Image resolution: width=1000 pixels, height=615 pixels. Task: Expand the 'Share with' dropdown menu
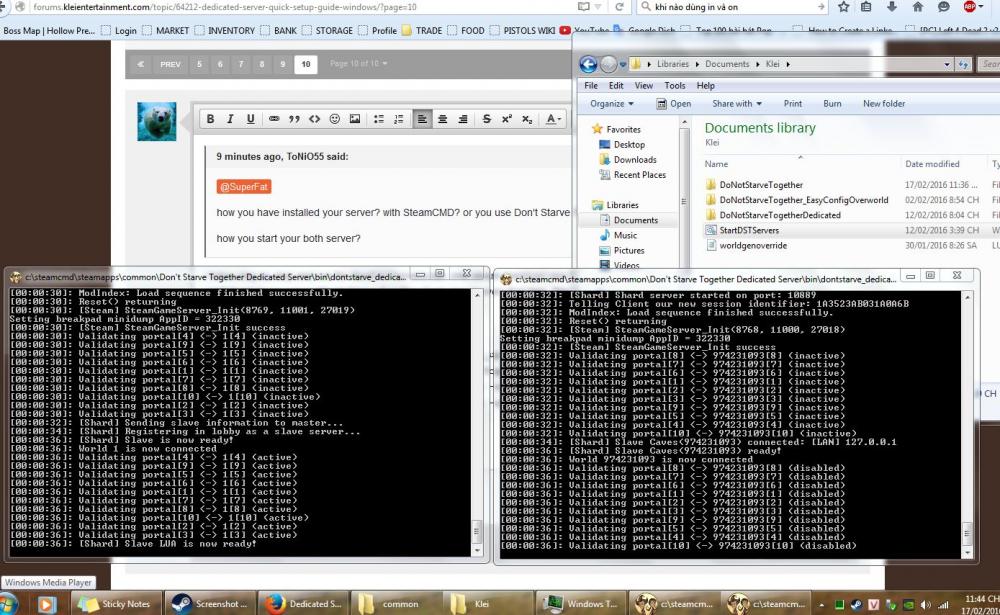[736, 103]
